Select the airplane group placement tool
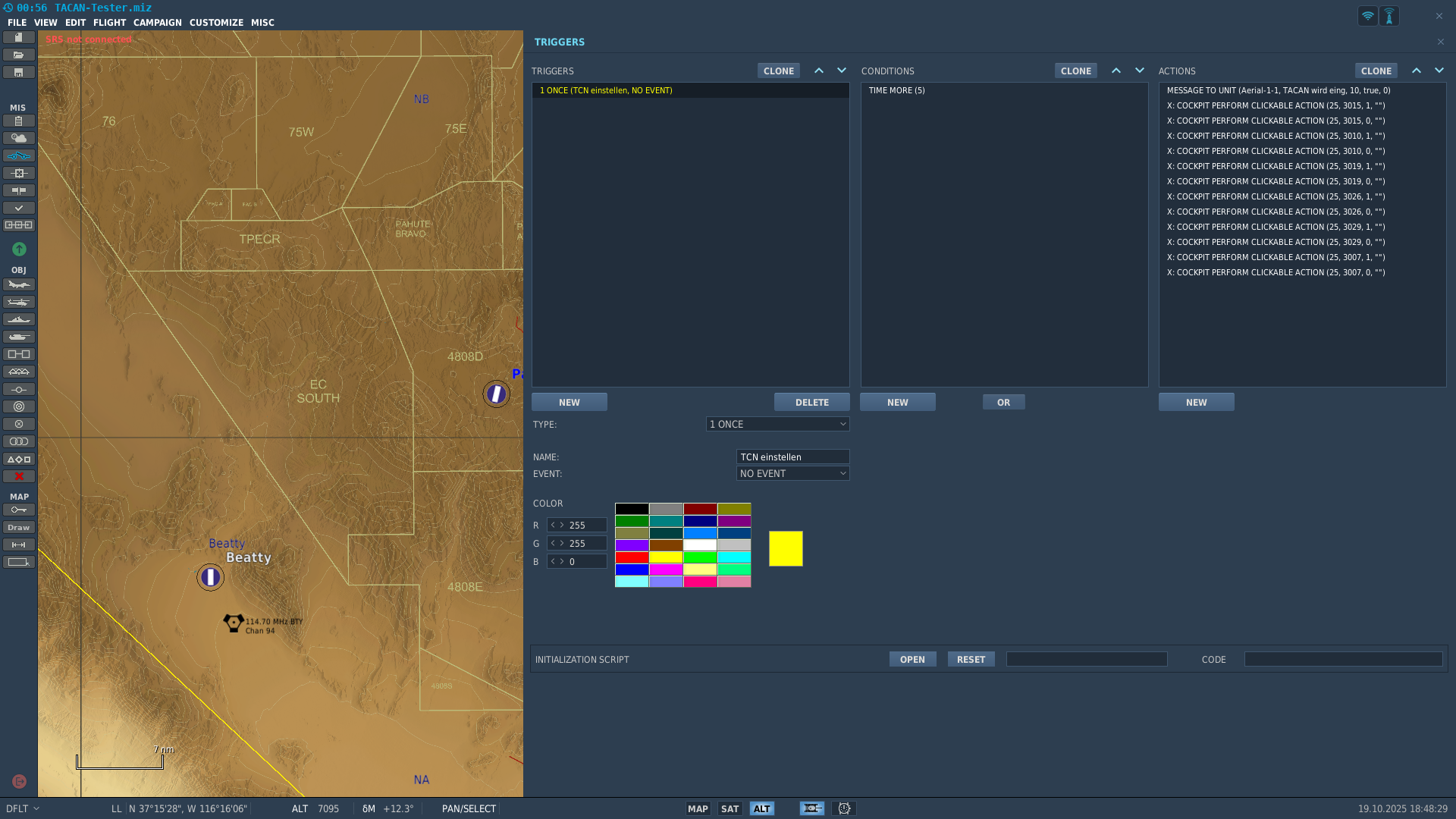This screenshot has height=819, width=1456. tap(19, 284)
